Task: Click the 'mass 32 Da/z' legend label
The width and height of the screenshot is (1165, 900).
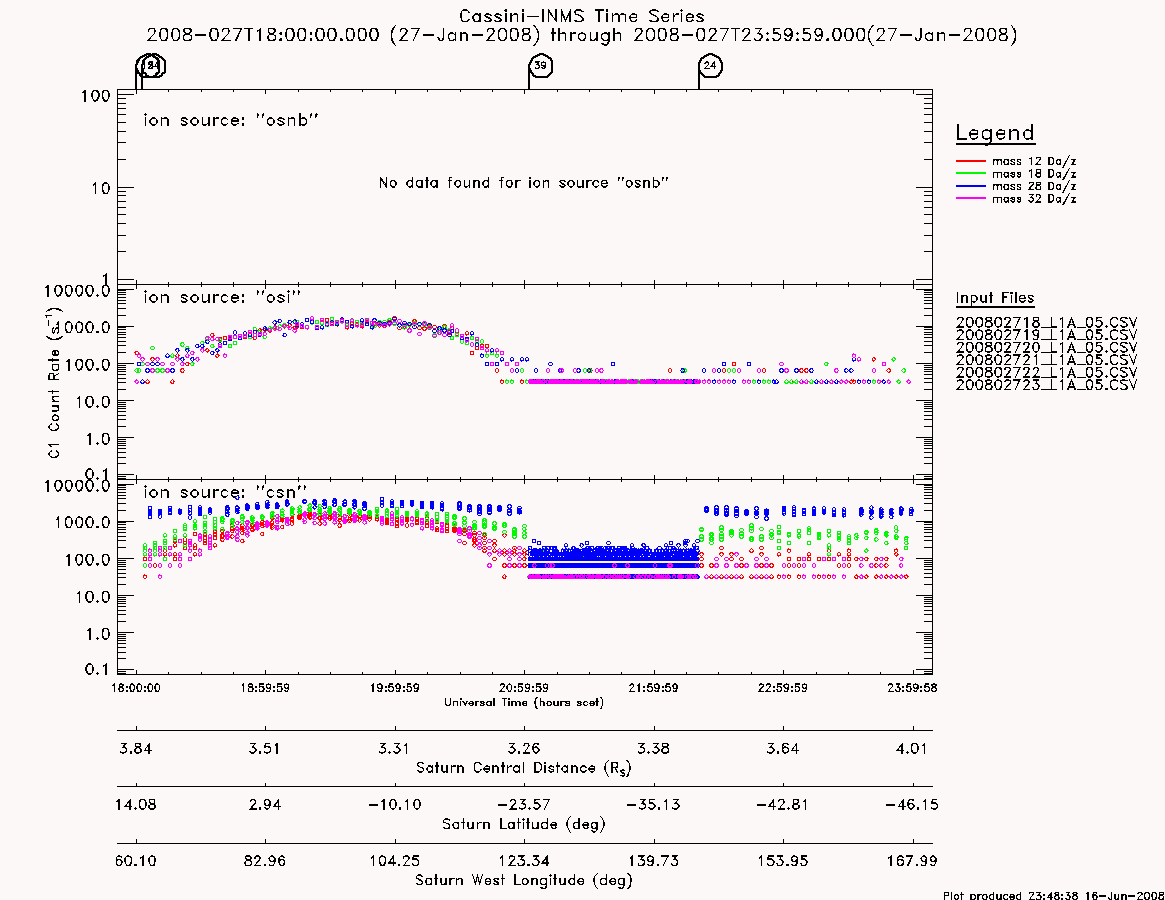Action: click(1034, 198)
